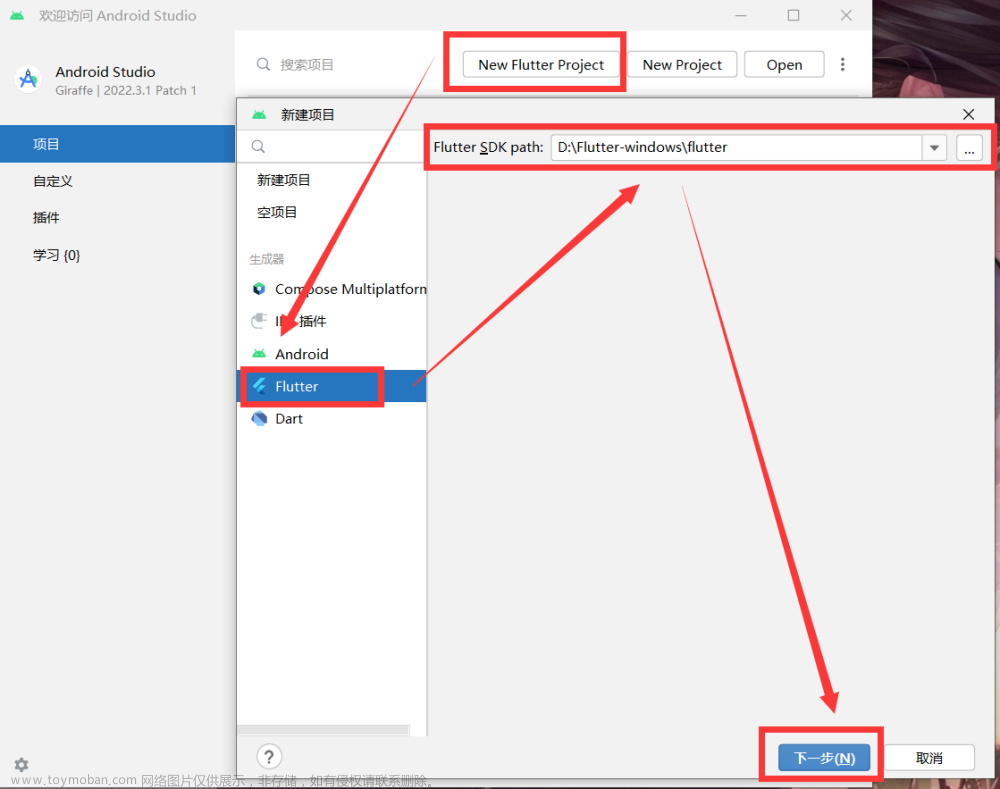Click the Android Studio logo icon
The image size is (1000, 789).
(28, 80)
